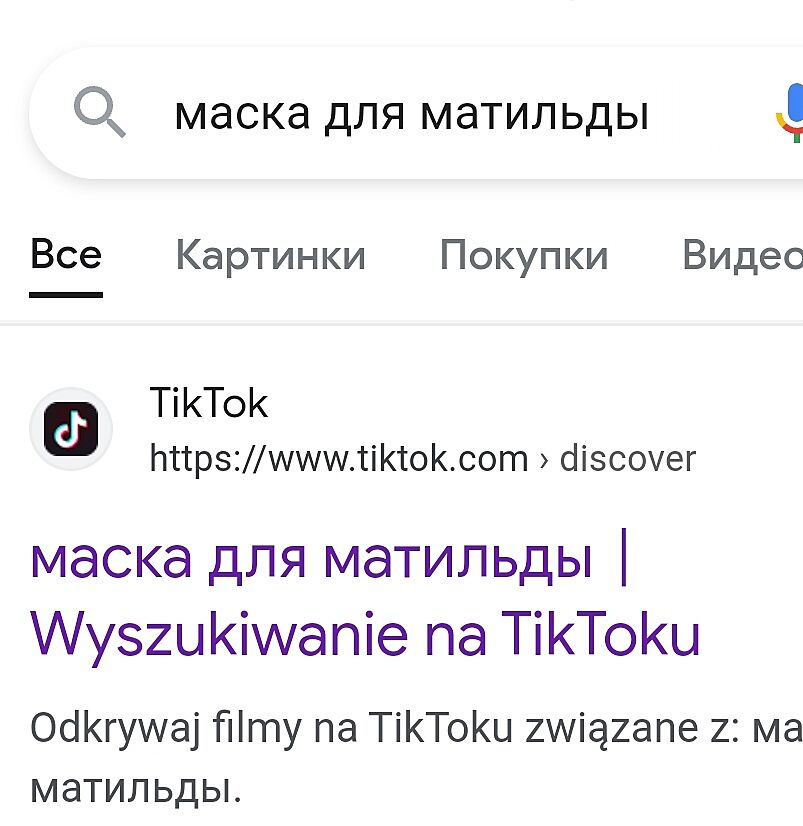Image resolution: width=803 pixels, height=826 pixels.
Task: Click the word "маска" in the search box
Action: click(242, 114)
